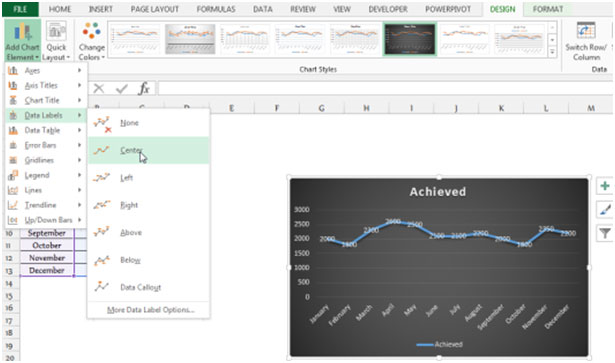This screenshot has width=615, height=363.
Task: Select the dark chart style thumbnail
Action: point(409,39)
